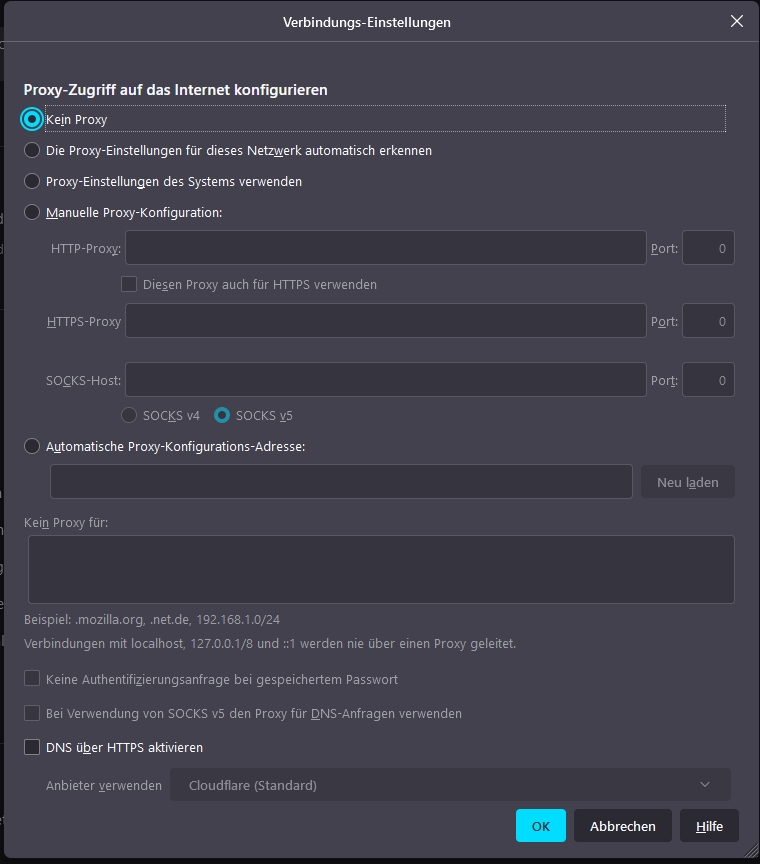This screenshot has width=760, height=864.
Task: Check Keine Authentifizierungsanfrage bei gespeichertem Passwort
Action: (x=33, y=679)
